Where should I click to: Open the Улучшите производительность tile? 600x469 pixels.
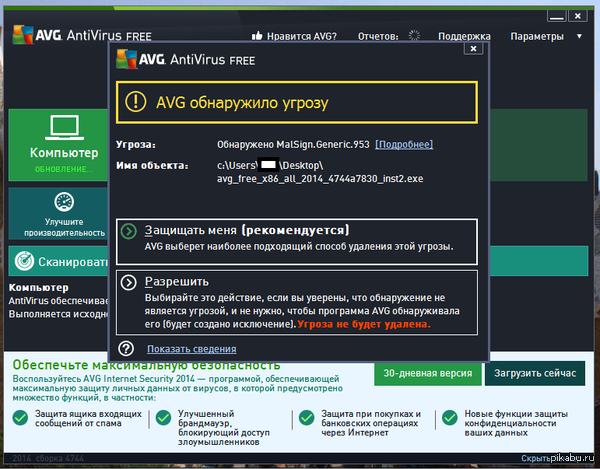click(58, 213)
